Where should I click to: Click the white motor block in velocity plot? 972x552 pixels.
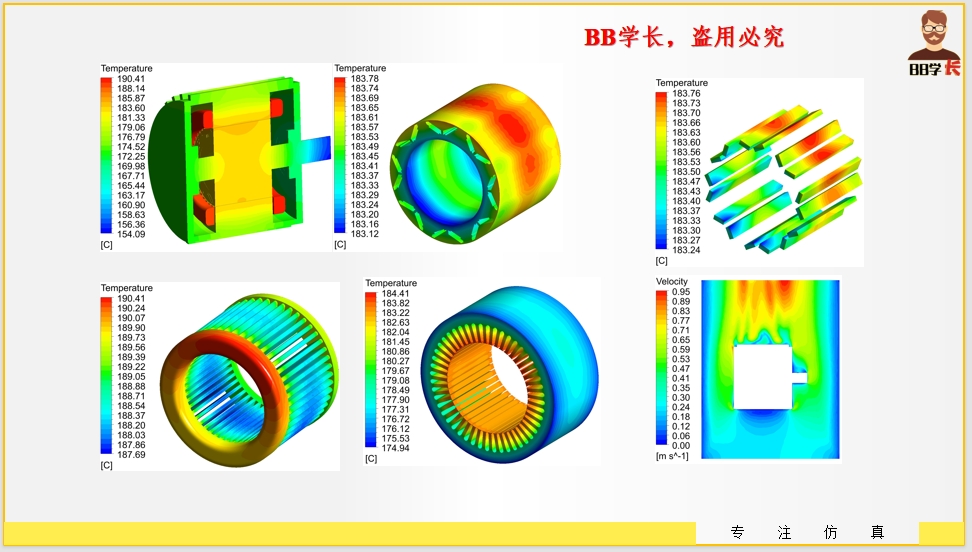[x=763, y=376]
